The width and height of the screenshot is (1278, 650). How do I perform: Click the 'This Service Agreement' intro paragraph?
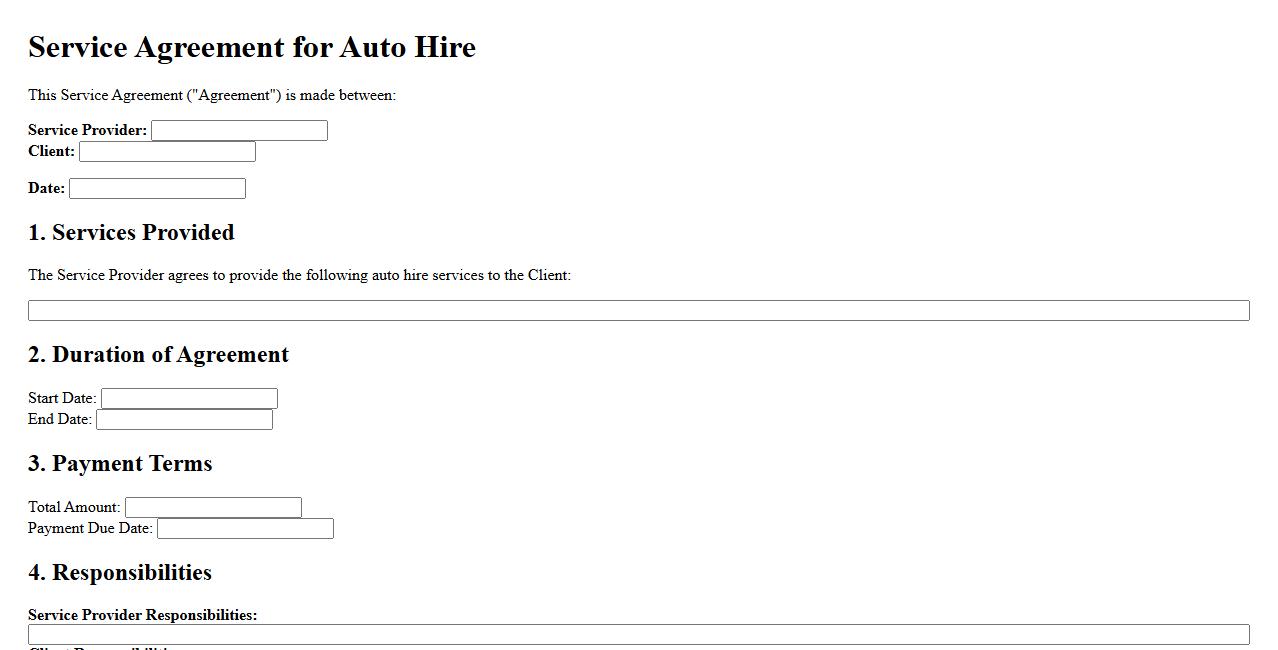(x=212, y=95)
